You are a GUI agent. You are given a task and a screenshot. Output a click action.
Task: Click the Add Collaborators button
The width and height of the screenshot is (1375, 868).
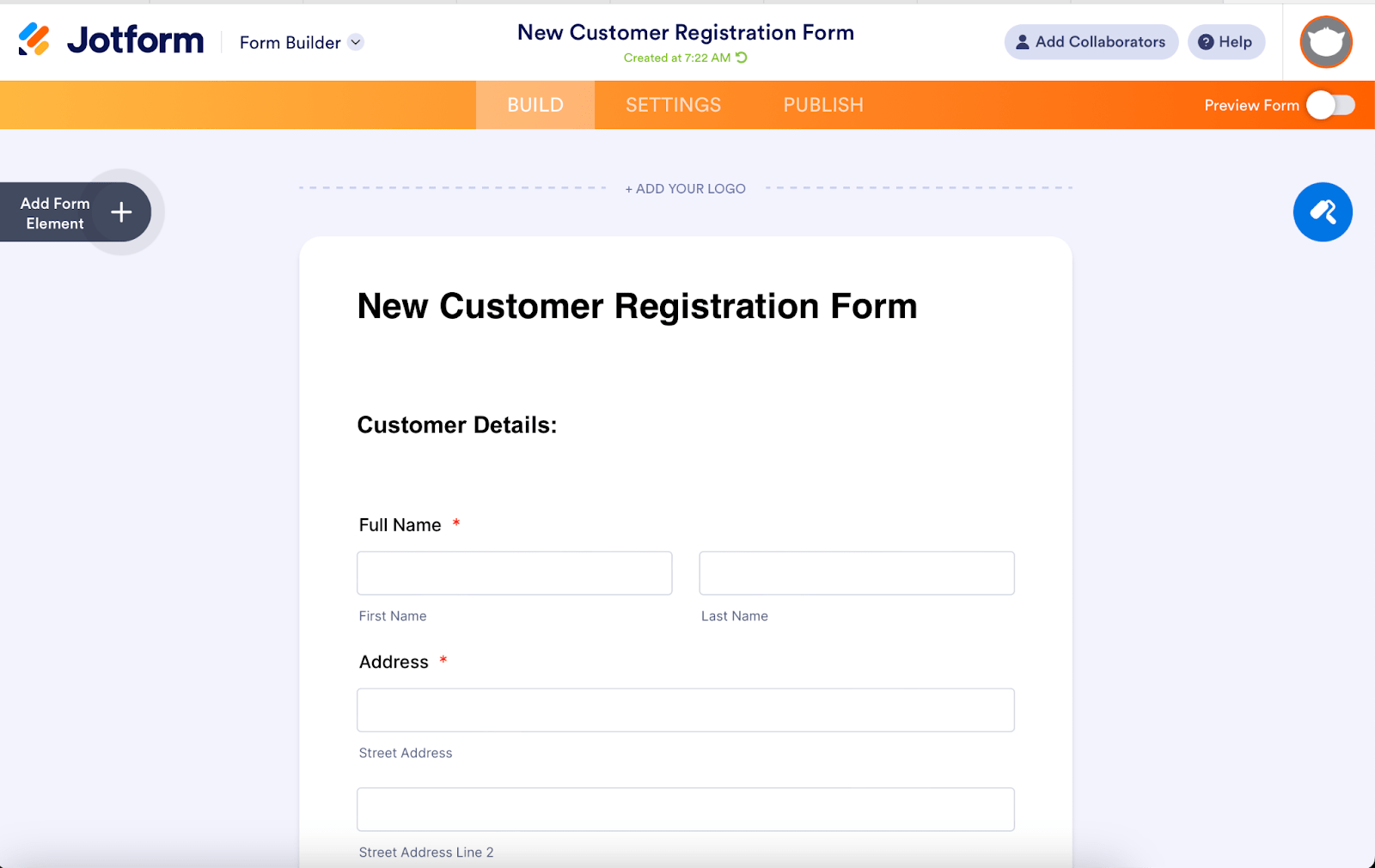pos(1091,42)
